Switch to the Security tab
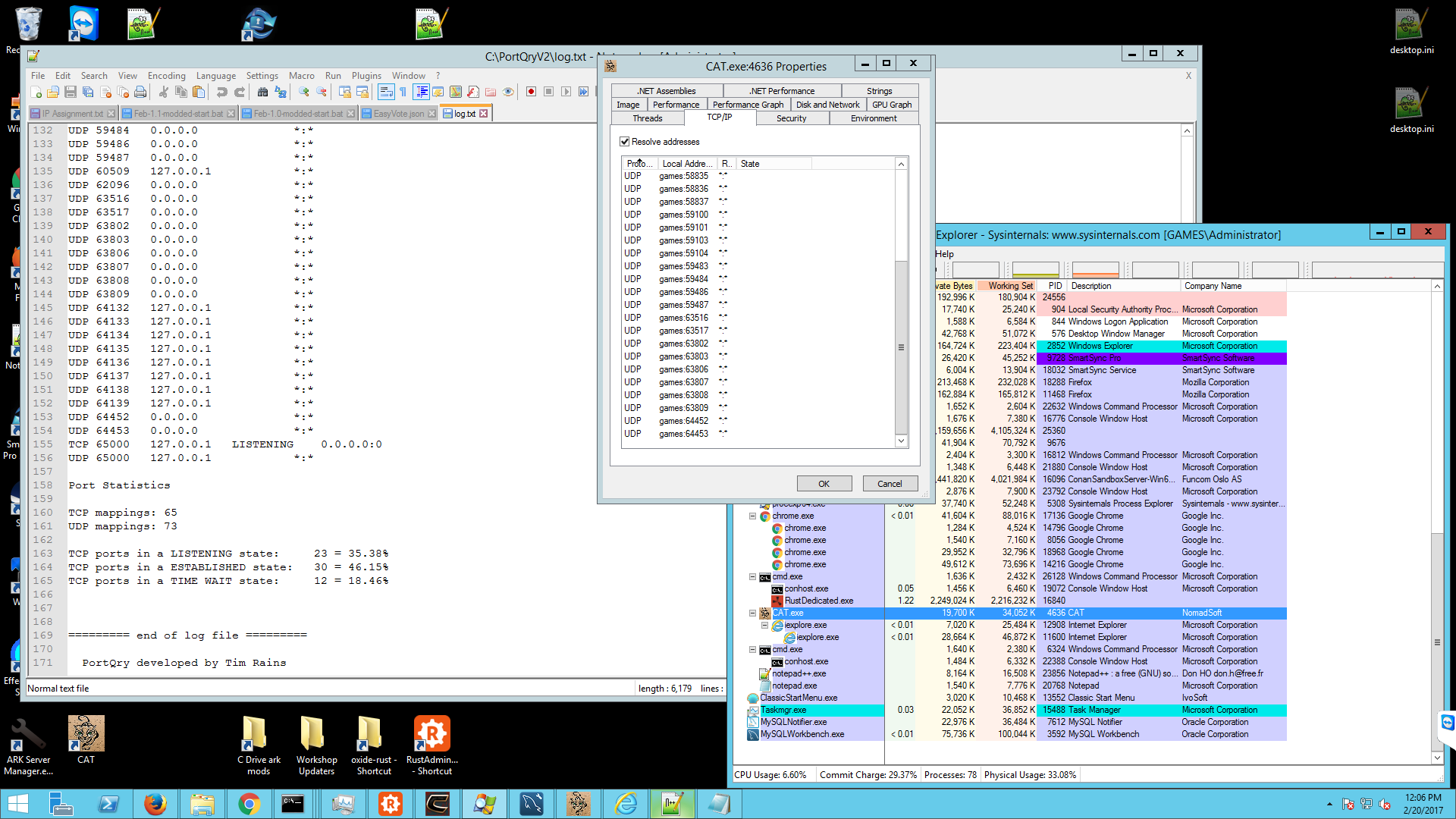This screenshot has width=1456, height=819. pyautogui.click(x=792, y=118)
